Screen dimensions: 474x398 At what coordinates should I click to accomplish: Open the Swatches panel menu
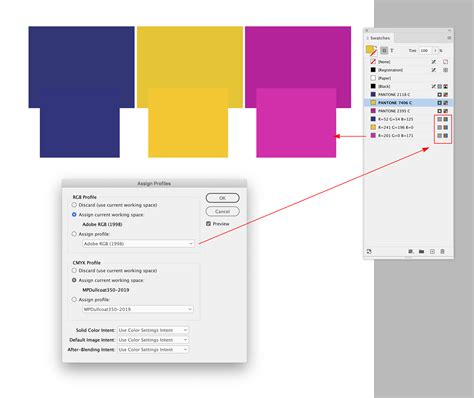[449, 38]
